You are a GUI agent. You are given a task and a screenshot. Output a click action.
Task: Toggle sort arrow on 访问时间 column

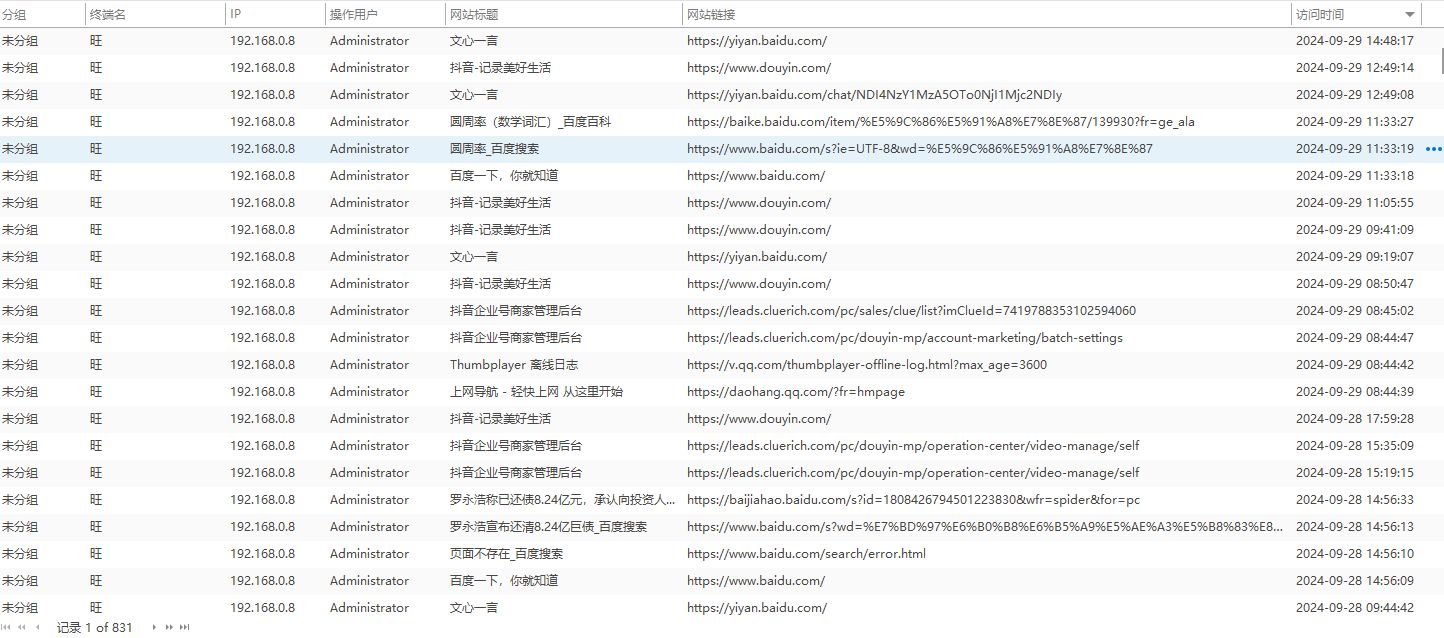click(x=1410, y=14)
